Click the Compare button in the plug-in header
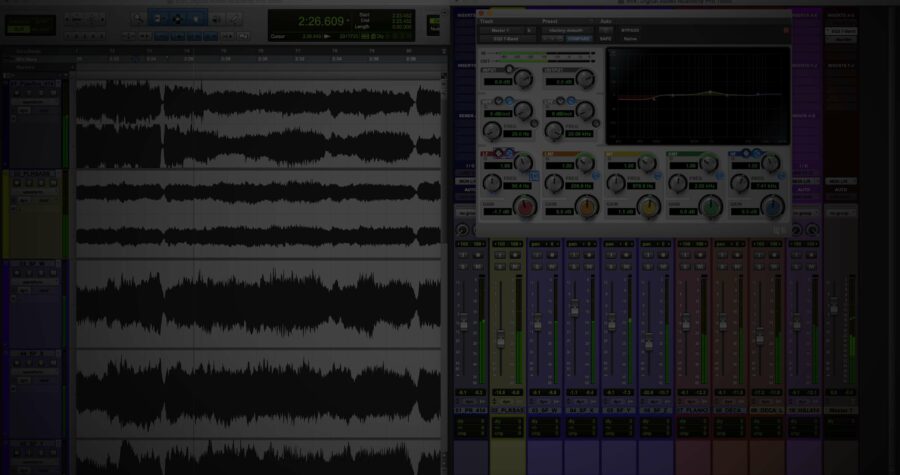This screenshot has height=475, width=900. click(x=579, y=39)
